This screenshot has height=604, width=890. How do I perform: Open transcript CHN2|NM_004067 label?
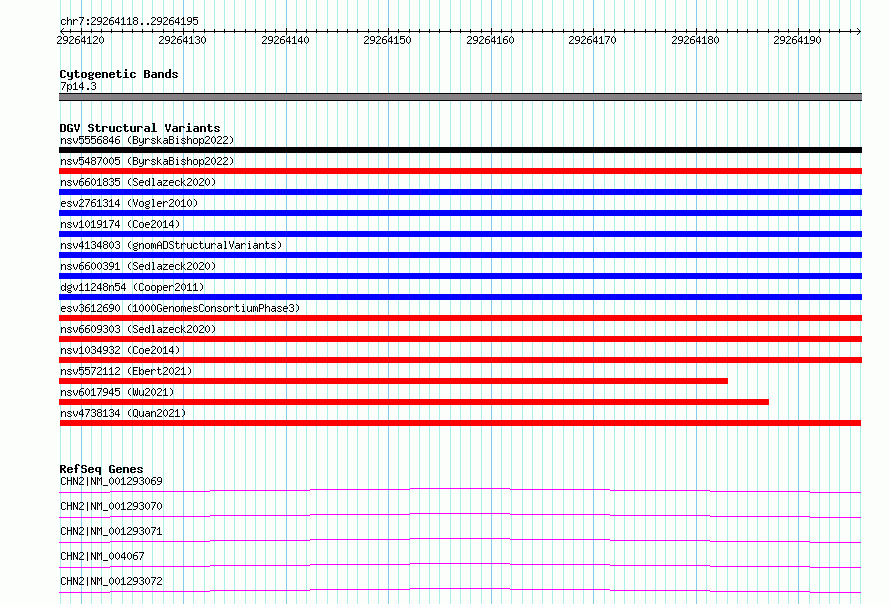102,556
